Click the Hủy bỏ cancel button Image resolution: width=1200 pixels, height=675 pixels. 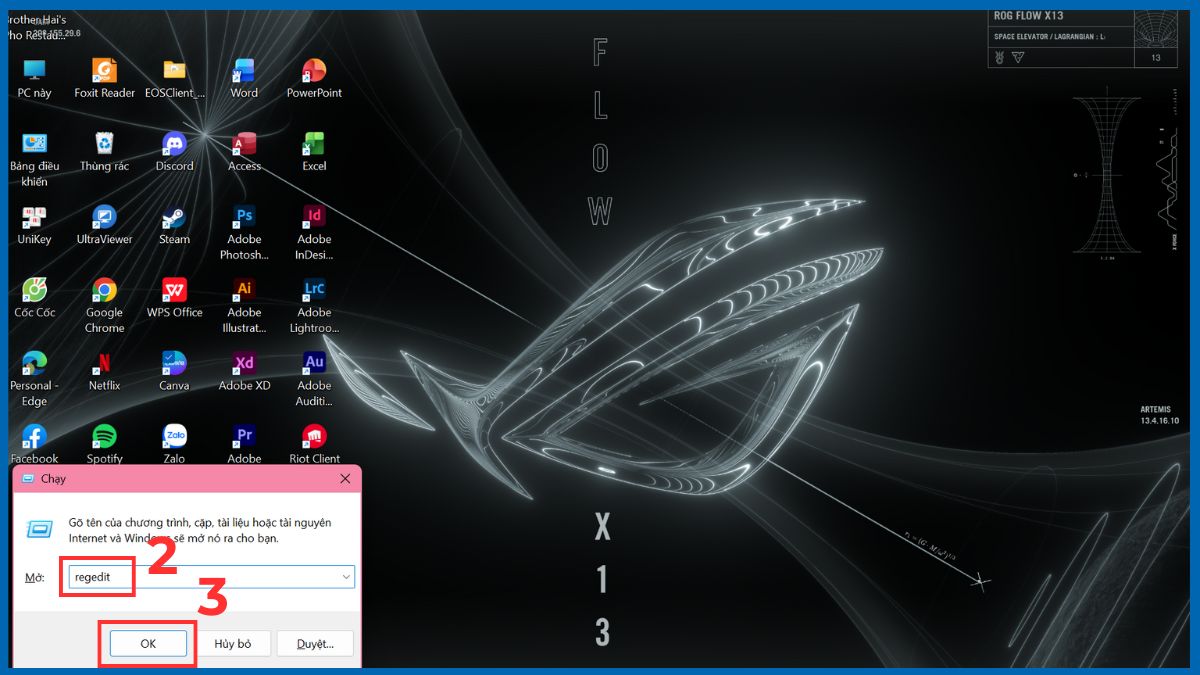pyautogui.click(x=232, y=643)
